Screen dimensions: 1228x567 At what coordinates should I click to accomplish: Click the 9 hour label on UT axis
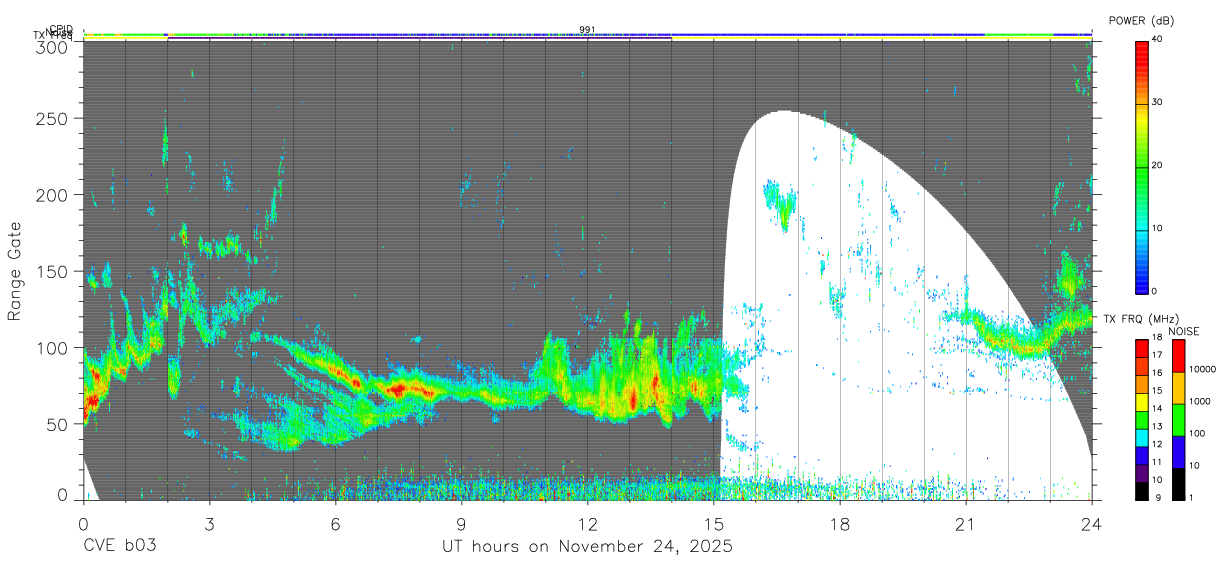pyautogui.click(x=461, y=523)
